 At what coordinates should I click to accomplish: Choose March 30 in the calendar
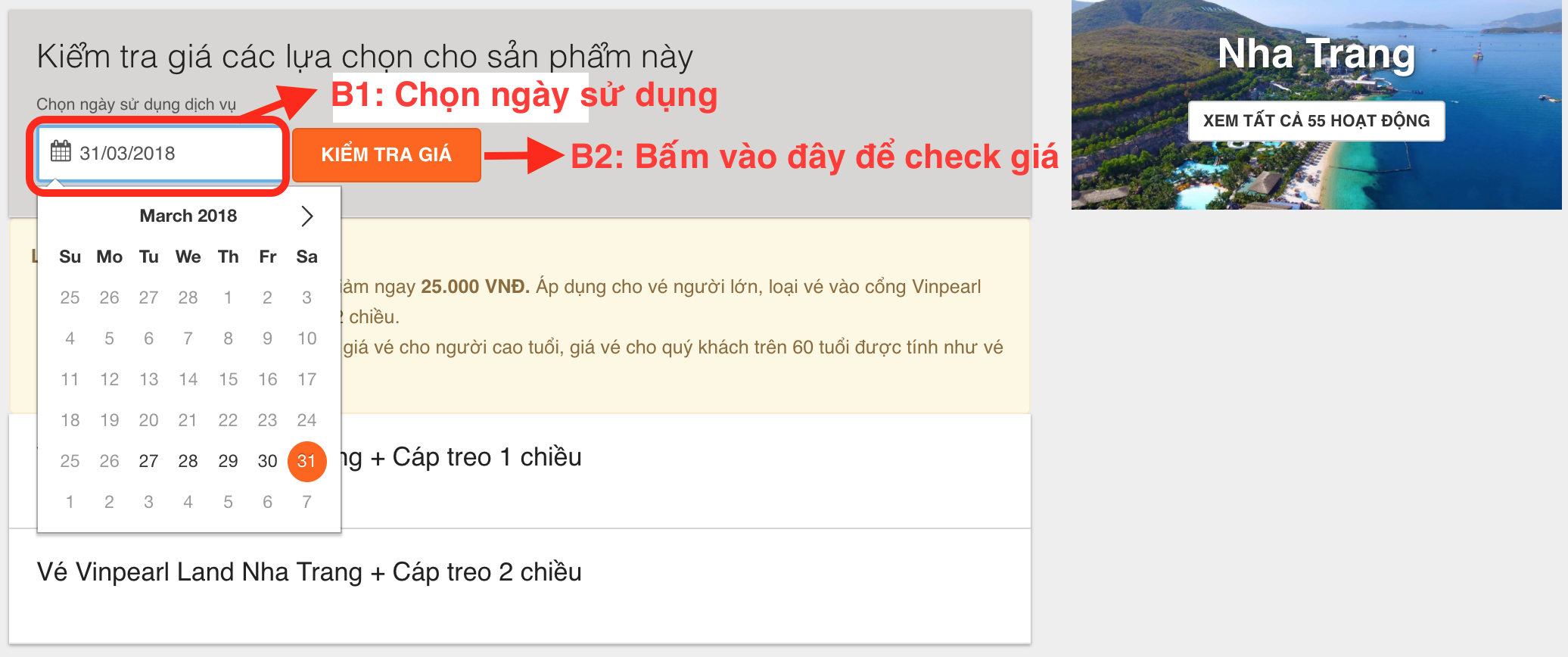click(x=267, y=461)
